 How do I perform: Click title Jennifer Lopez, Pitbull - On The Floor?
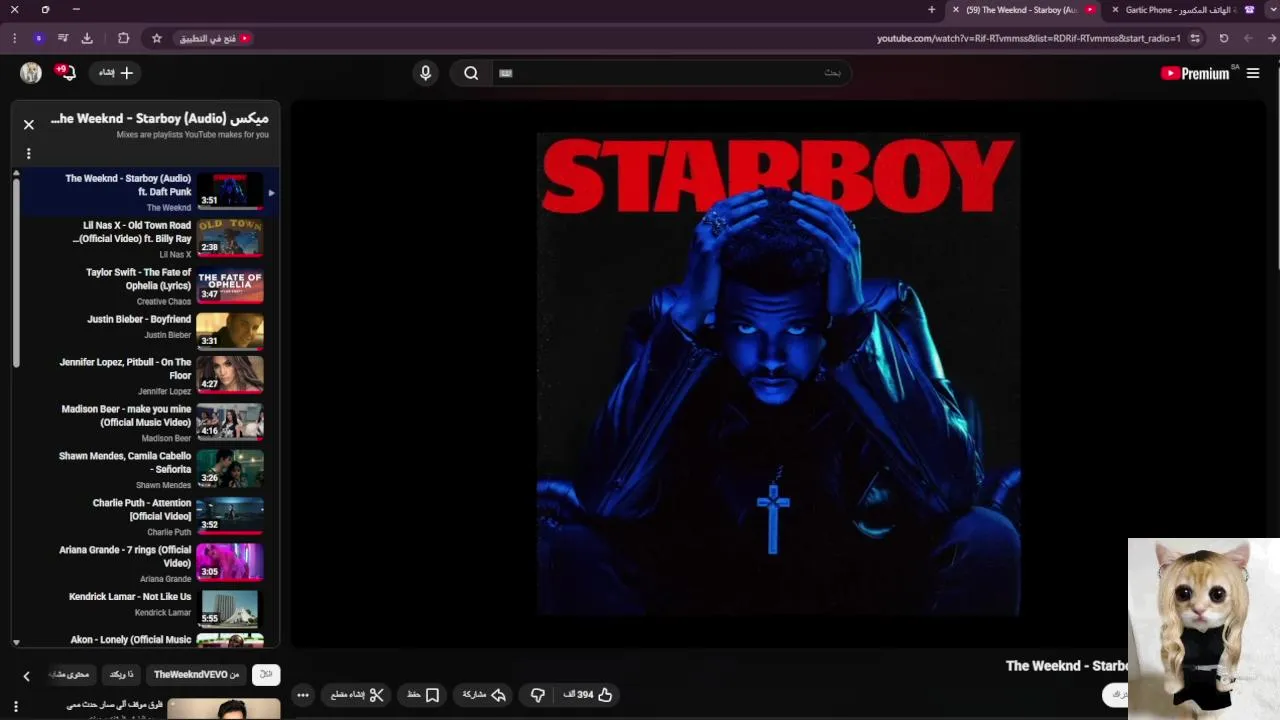(x=125, y=369)
